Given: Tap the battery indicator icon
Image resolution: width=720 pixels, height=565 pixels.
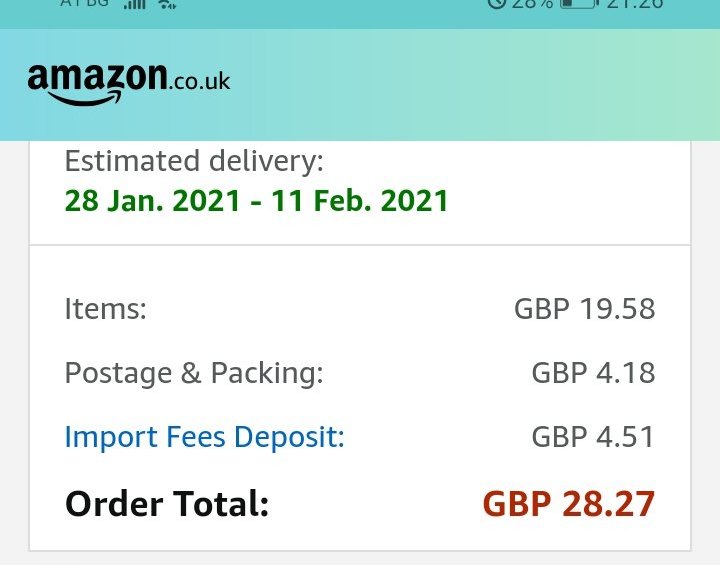Looking at the screenshot, I should point(579,4).
